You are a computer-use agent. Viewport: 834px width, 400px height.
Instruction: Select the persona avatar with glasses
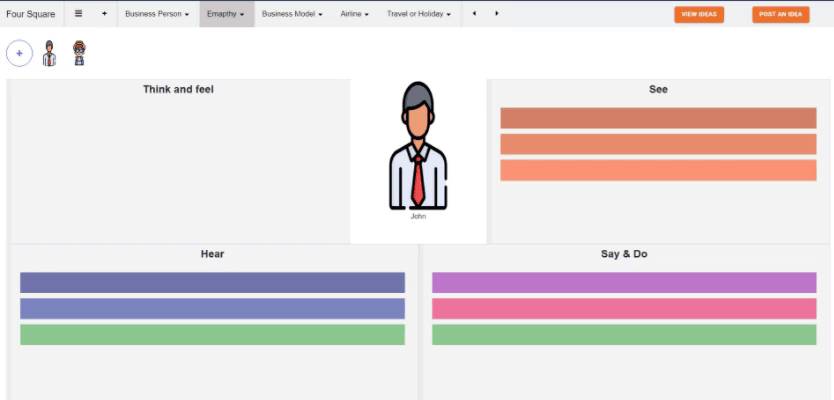pyautogui.click(x=79, y=54)
